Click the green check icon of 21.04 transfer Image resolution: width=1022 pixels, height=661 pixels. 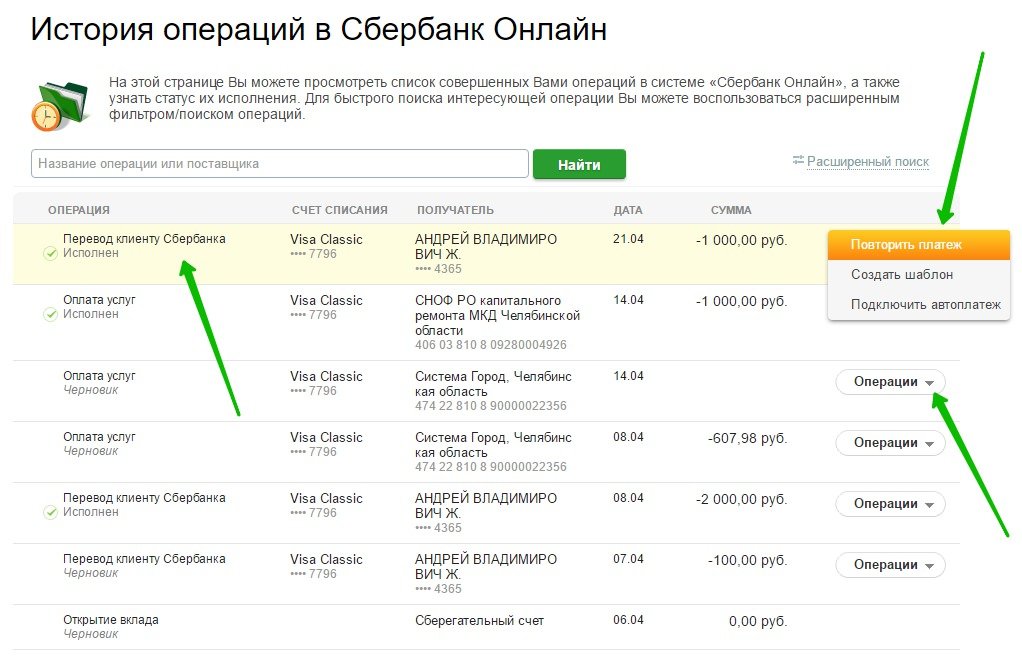(50, 254)
